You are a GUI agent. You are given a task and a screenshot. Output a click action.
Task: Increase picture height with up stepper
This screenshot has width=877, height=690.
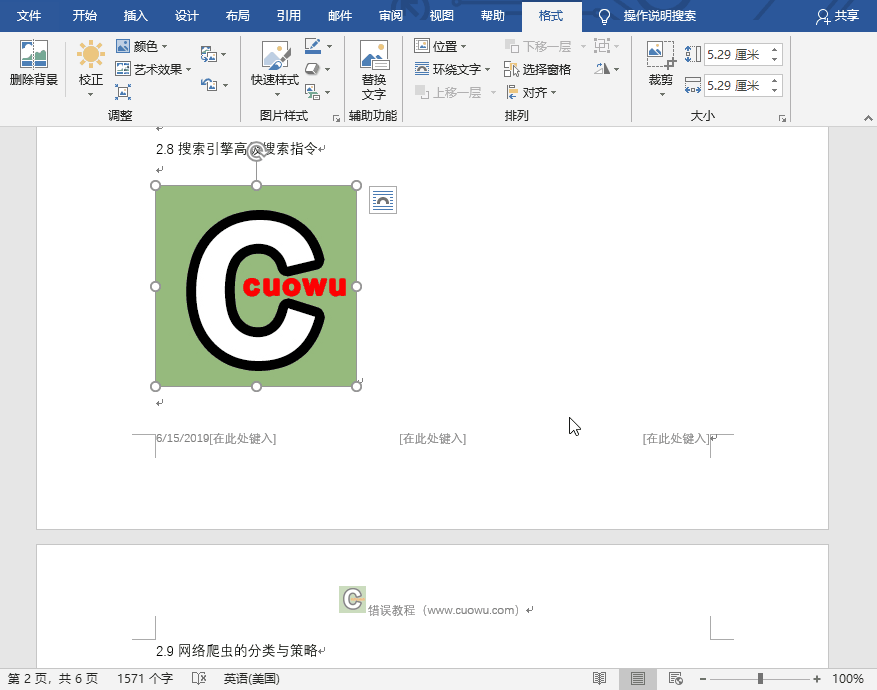(x=775, y=49)
